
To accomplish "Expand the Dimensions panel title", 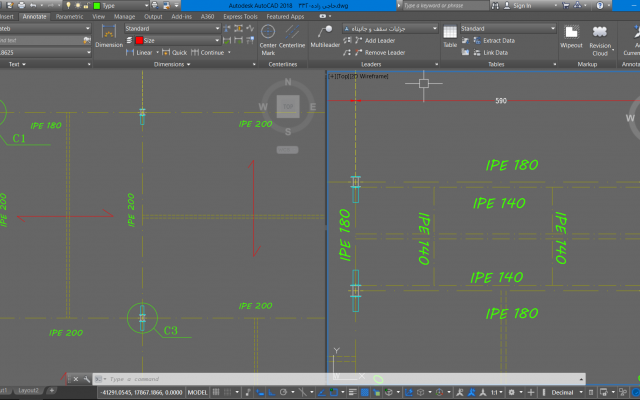I will tap(172, 64).
